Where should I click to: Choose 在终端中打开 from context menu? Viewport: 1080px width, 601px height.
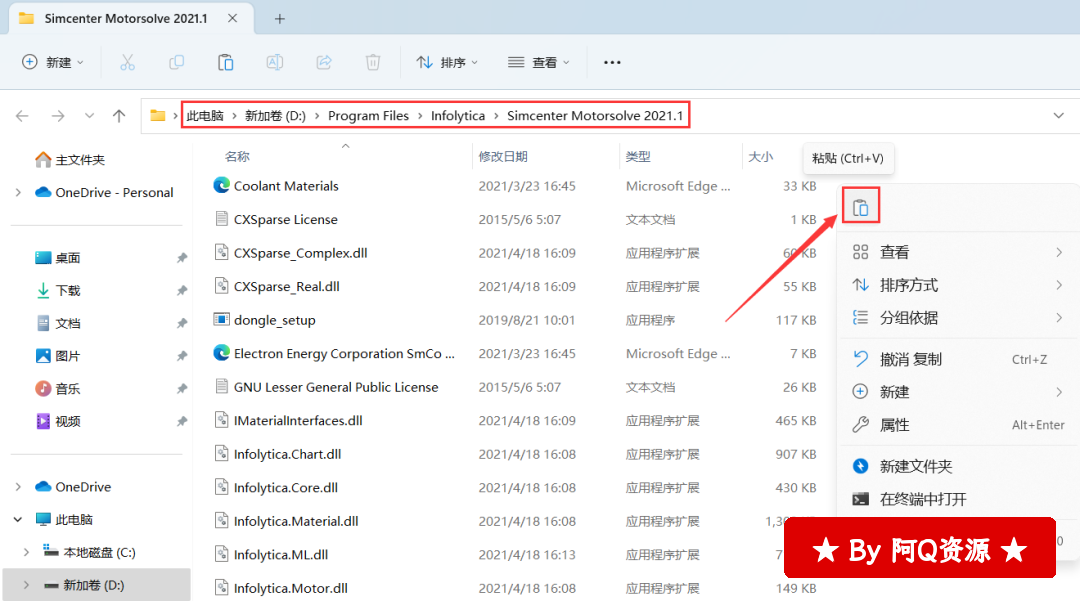(x=922, y=499)
